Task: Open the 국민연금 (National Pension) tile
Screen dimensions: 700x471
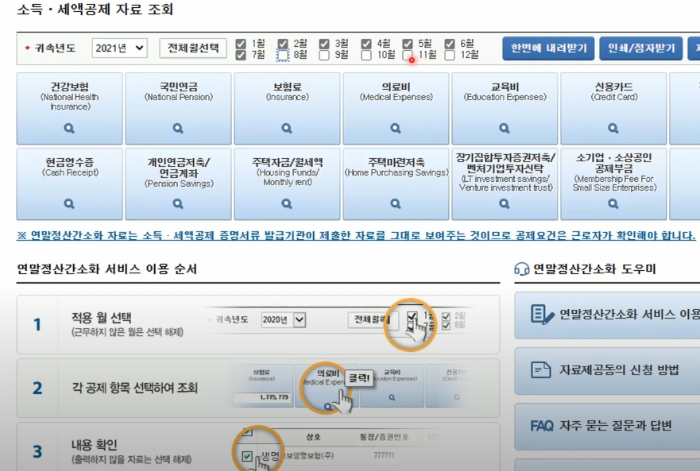Action: pyautogui.click(x=178, y=108)
